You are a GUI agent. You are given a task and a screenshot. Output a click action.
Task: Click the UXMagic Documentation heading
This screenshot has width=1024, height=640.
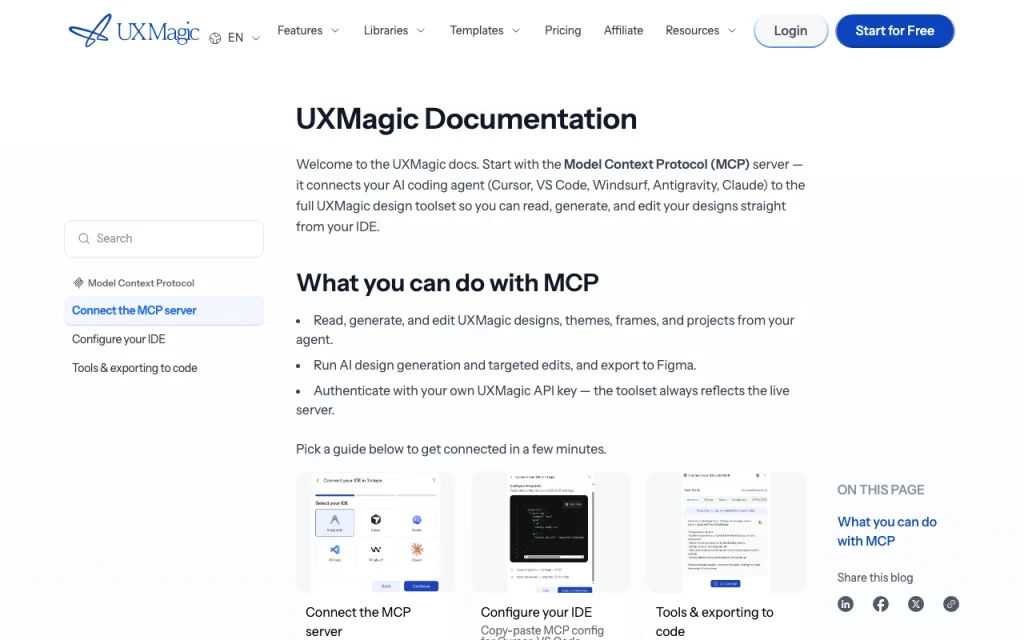466,119
